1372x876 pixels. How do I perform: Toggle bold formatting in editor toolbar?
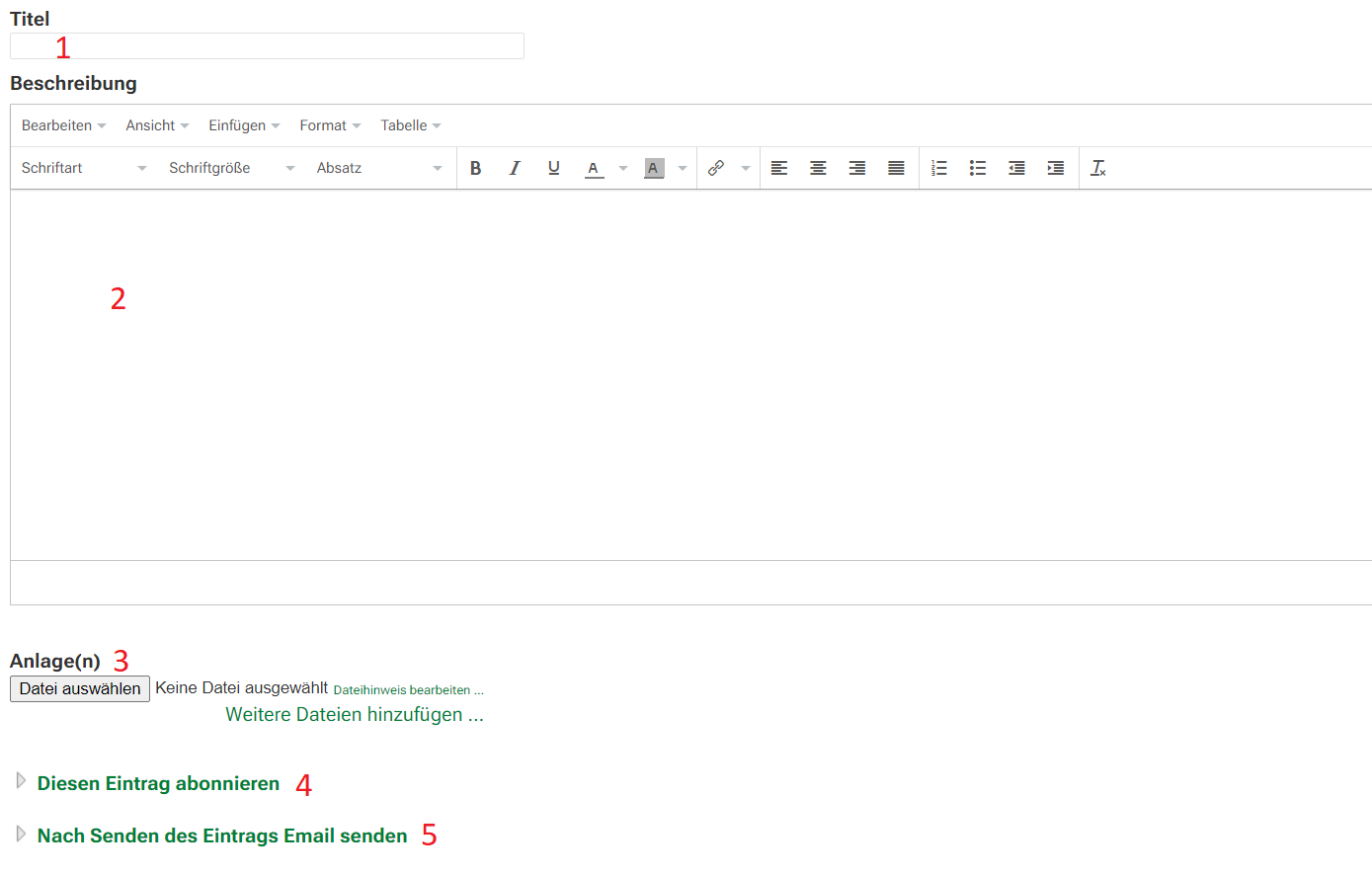476,168
